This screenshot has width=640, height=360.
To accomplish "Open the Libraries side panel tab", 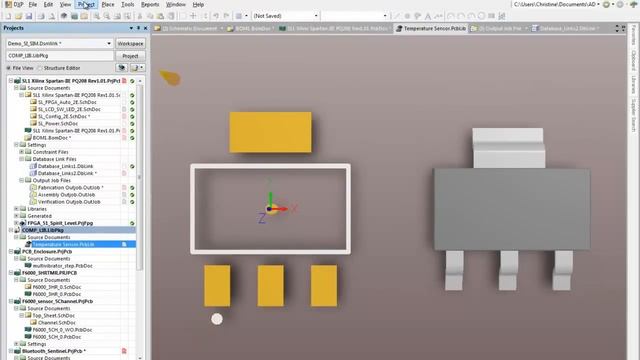I will click(x=633, y=85).
